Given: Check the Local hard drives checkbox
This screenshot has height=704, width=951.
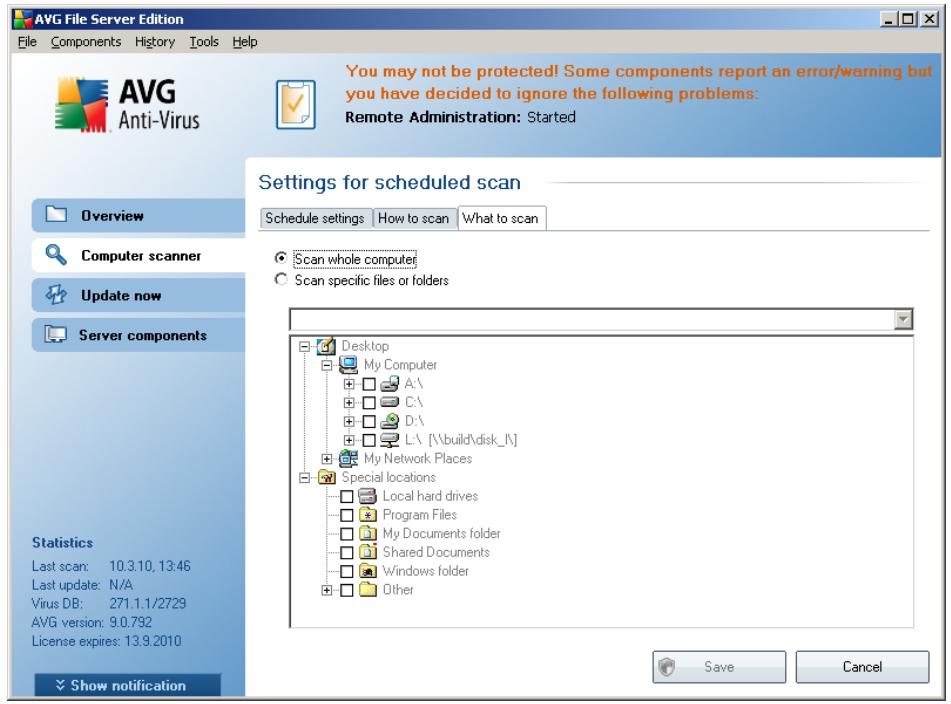Looking at the screenshot, I should point(347,497).
